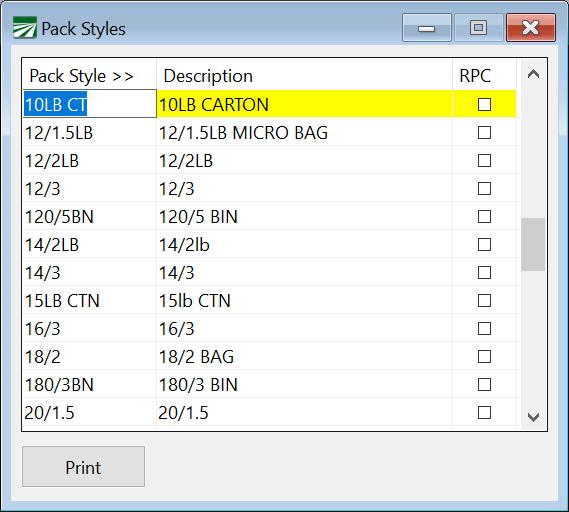Toggle RPC checkbox for 10LB CARTON
This screenshot has width=569, height=512.
tap(484, 105)
